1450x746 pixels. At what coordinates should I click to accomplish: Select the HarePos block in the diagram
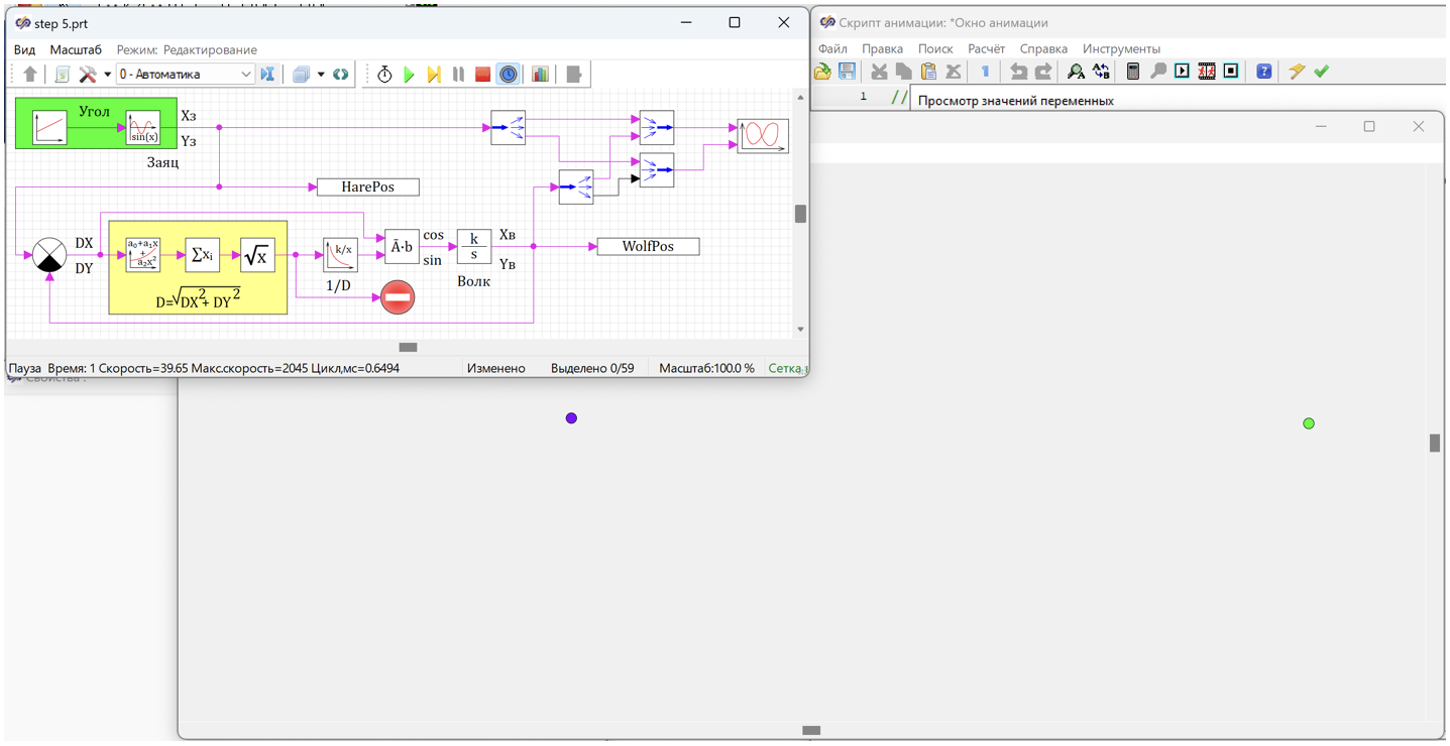tap(368, 187)
